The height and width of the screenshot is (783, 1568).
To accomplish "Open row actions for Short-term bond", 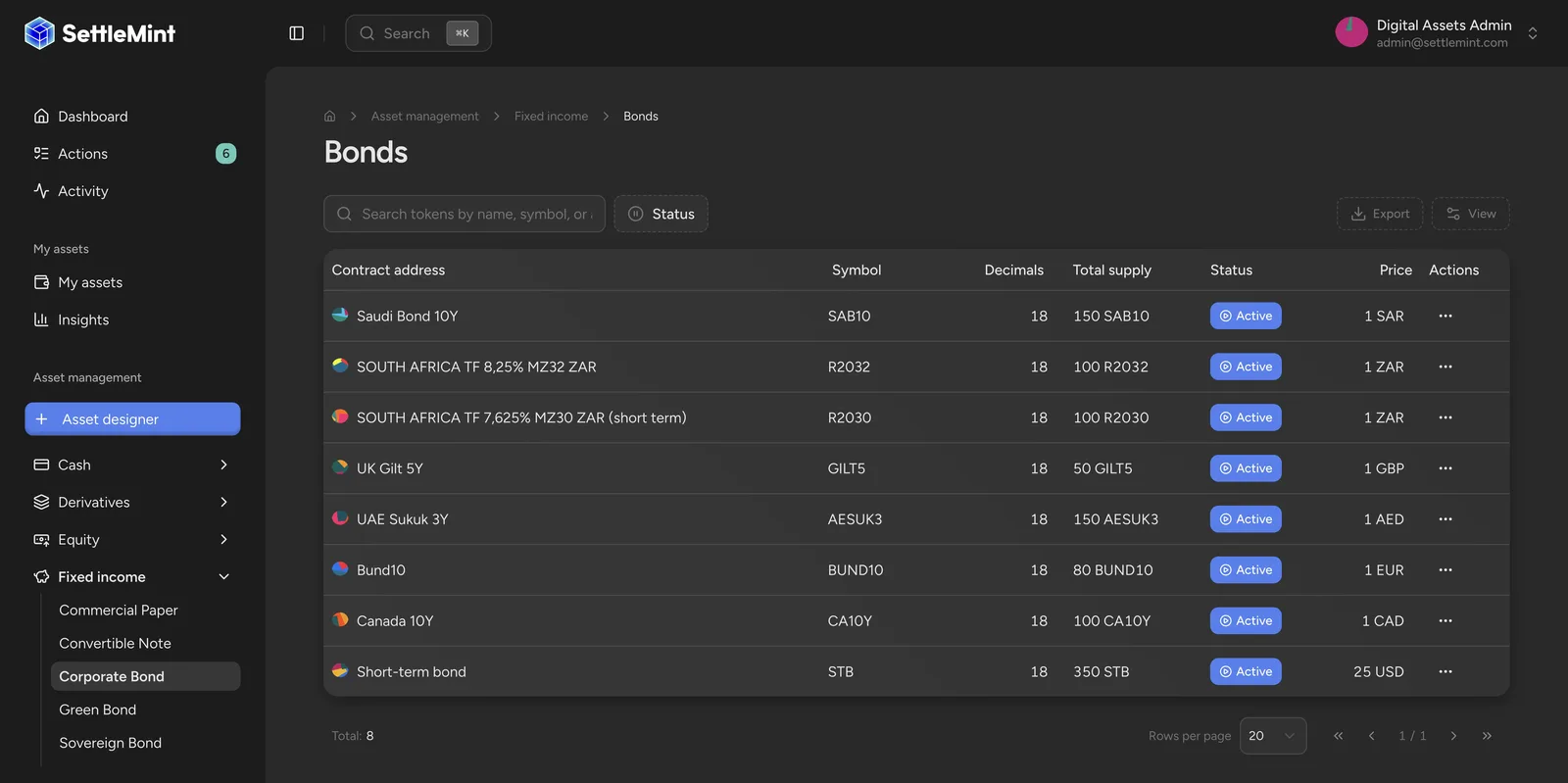I will tap(1445, 672).
